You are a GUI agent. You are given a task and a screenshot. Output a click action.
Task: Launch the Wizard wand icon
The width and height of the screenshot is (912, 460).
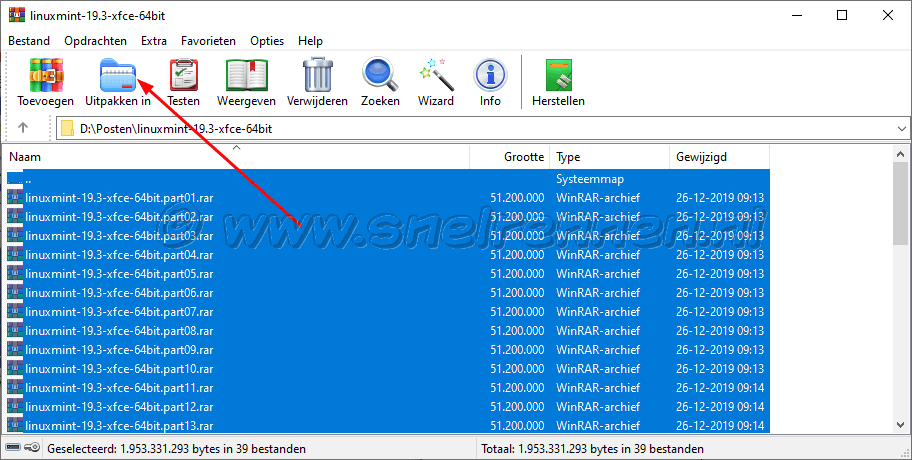[435, 75]
